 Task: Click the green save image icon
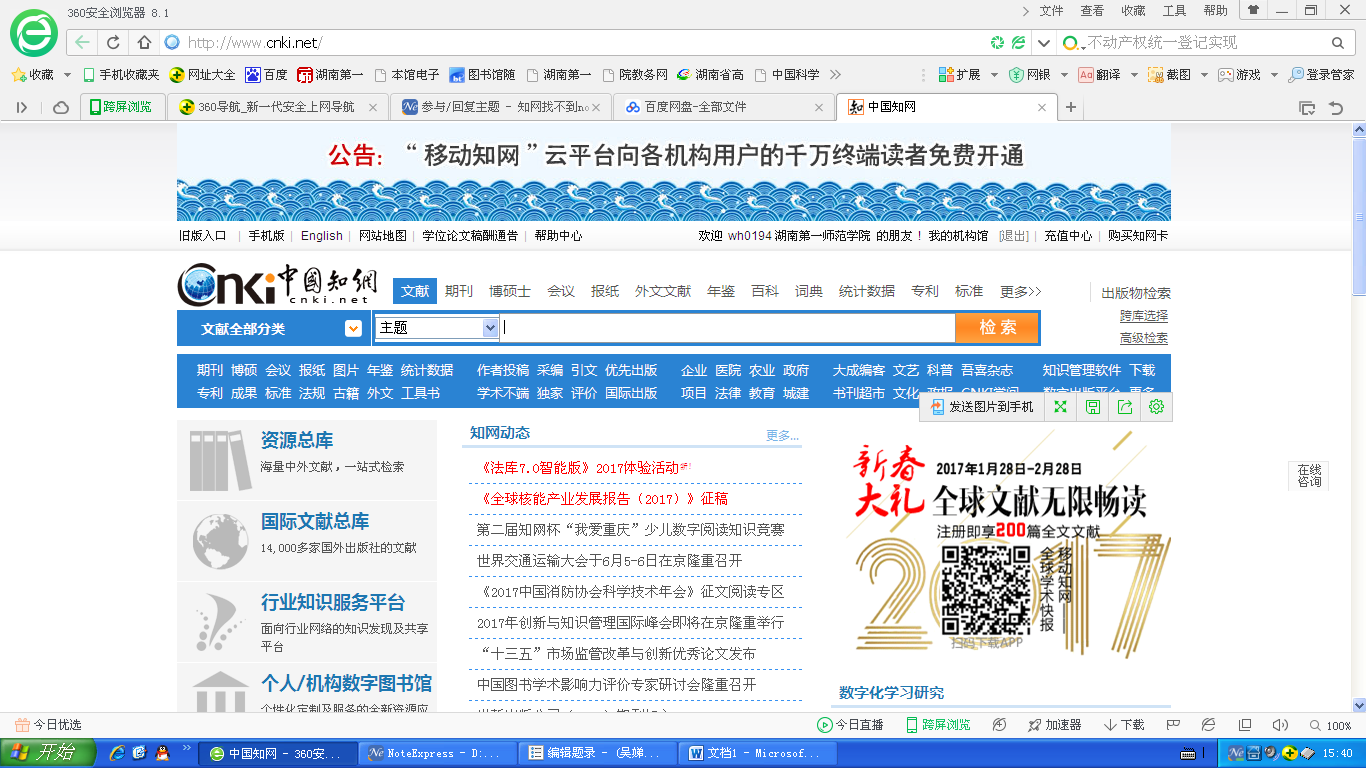[1093, 407]
